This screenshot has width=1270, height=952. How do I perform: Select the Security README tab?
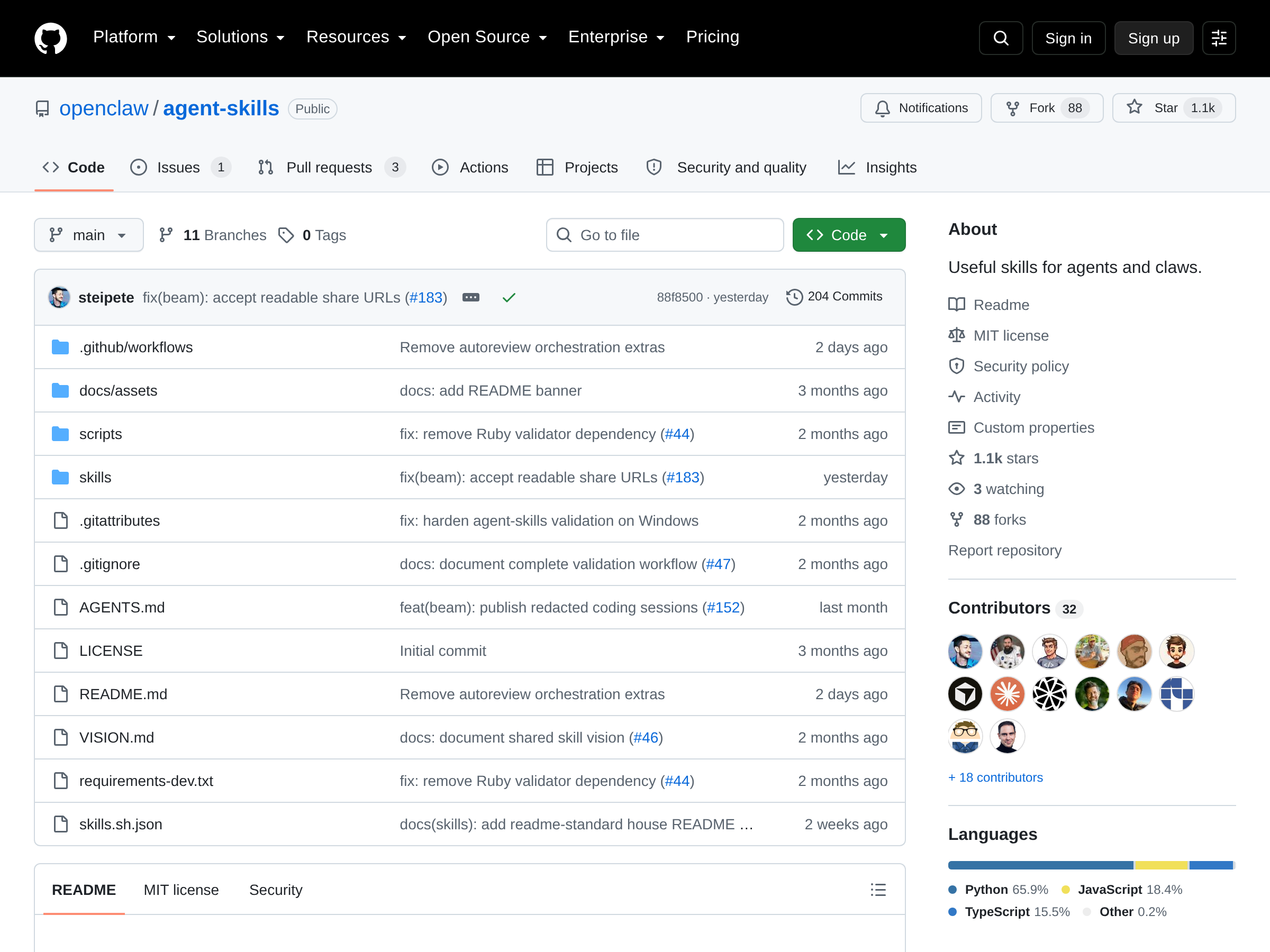click(276, 890)
